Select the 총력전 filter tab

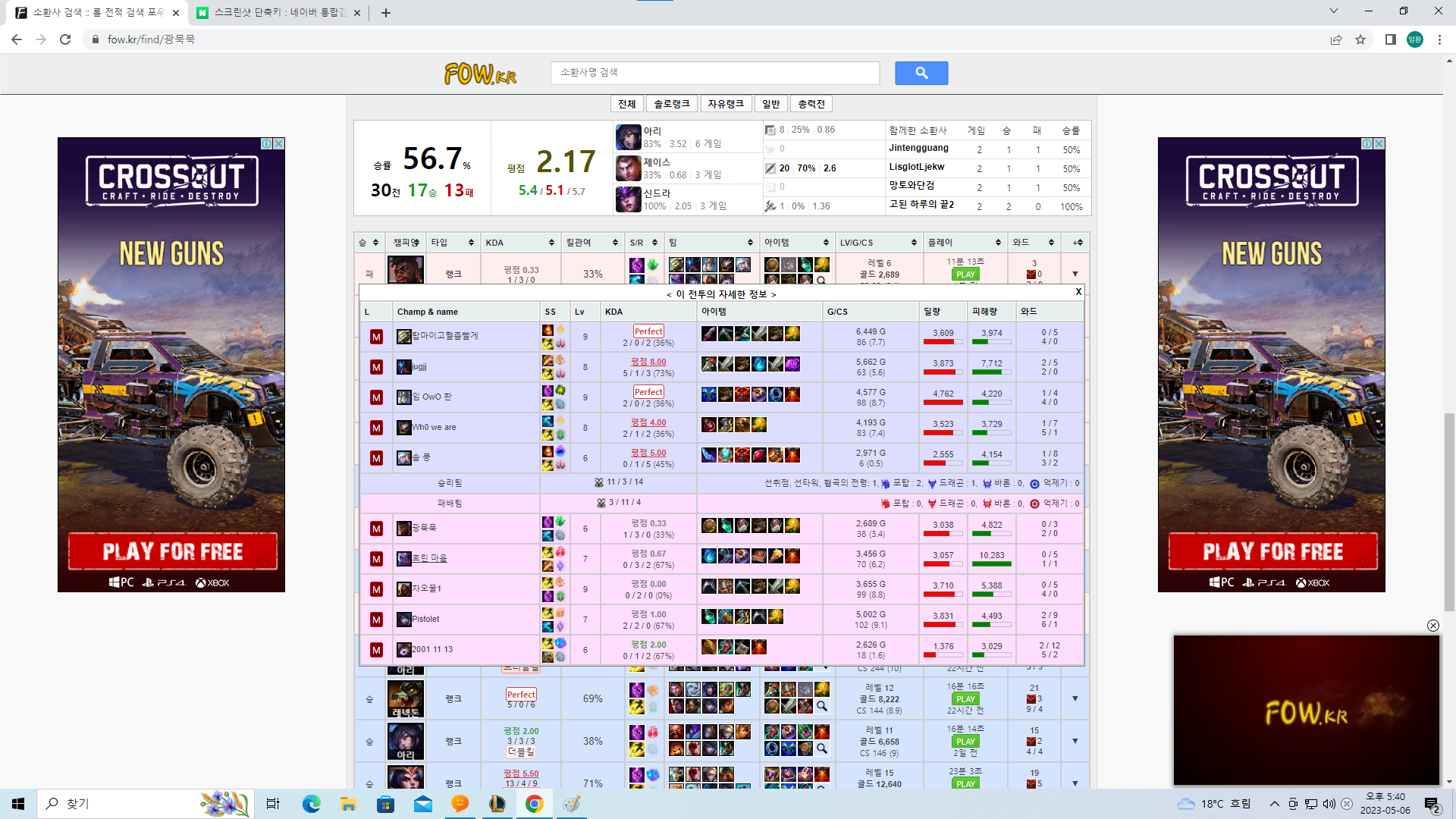pos(811,104)
